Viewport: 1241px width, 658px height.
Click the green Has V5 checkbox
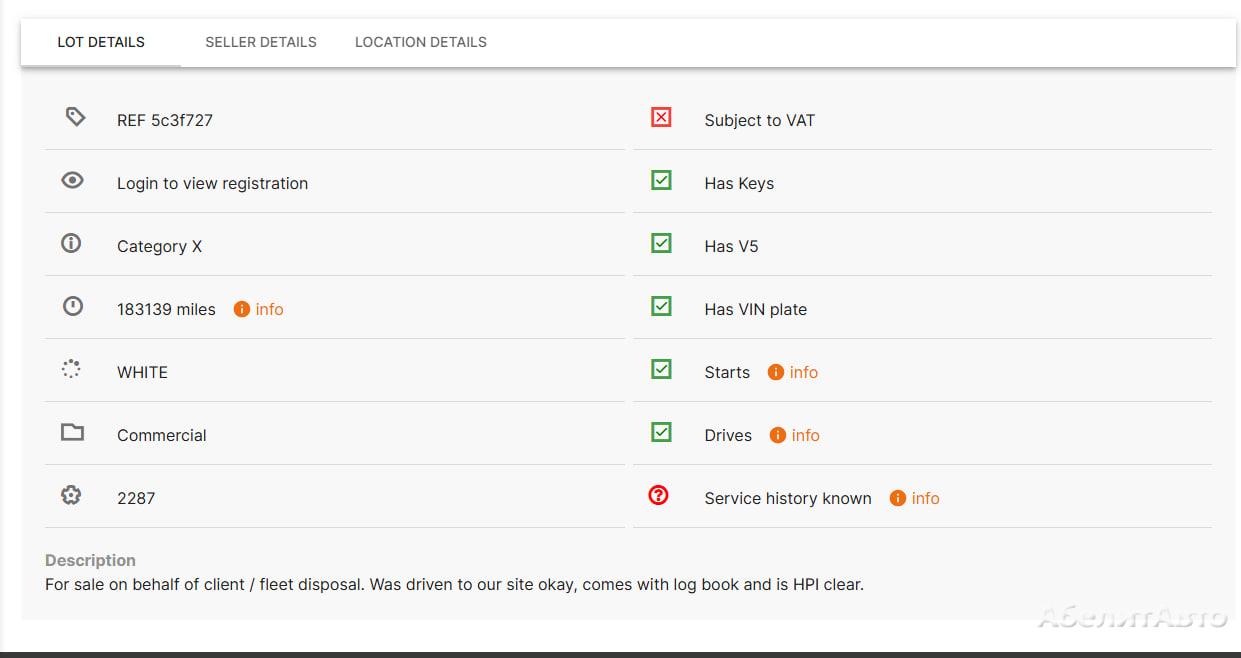point(661,244)
